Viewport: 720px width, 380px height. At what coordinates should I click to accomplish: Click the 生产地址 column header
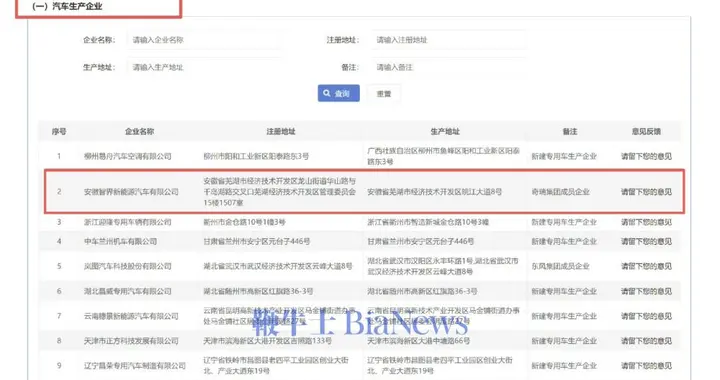(445, 131)
